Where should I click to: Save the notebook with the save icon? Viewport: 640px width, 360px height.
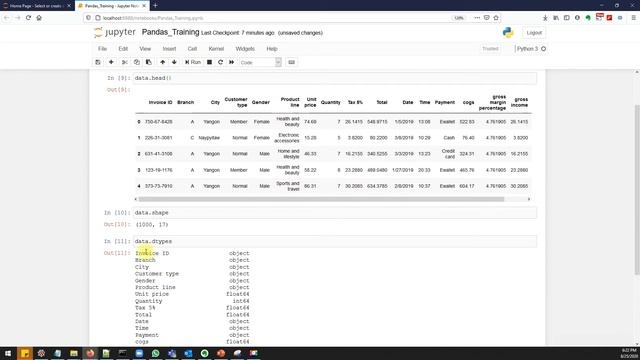98,62
